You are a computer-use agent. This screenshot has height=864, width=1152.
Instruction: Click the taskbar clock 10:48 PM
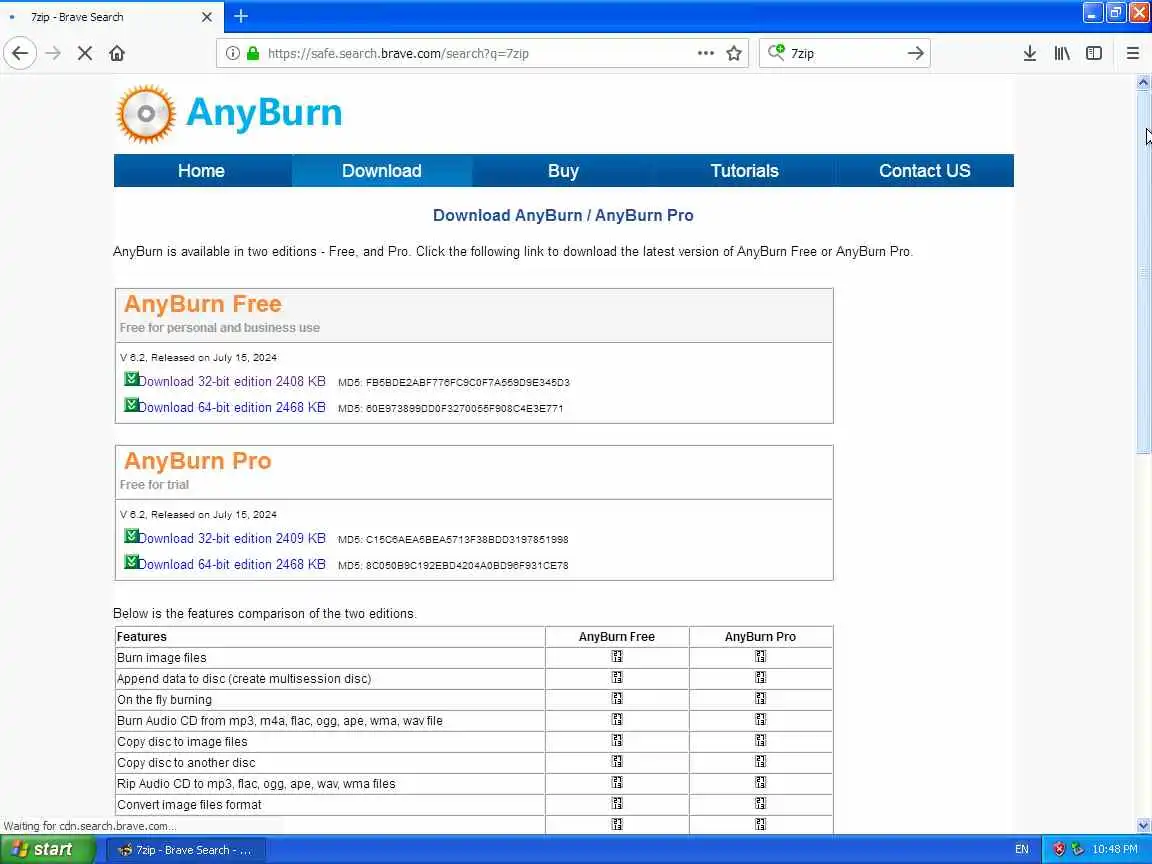pyautogui.click(x=1115, y=849)
